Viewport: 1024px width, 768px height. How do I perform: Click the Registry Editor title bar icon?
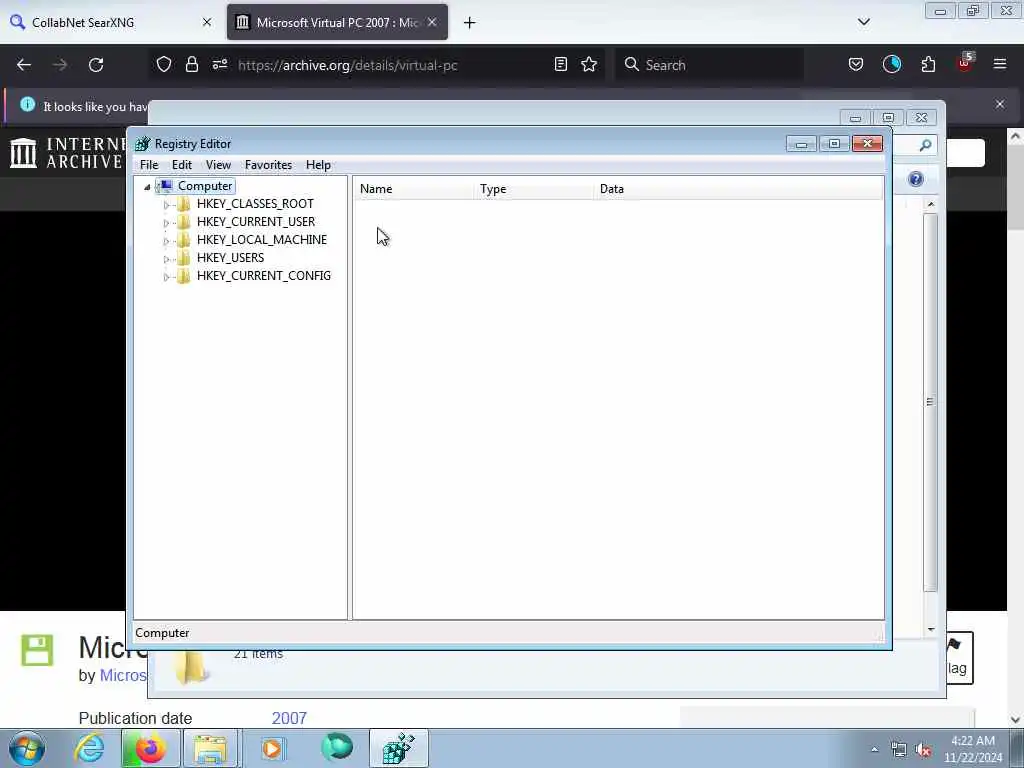pos(142,144)
